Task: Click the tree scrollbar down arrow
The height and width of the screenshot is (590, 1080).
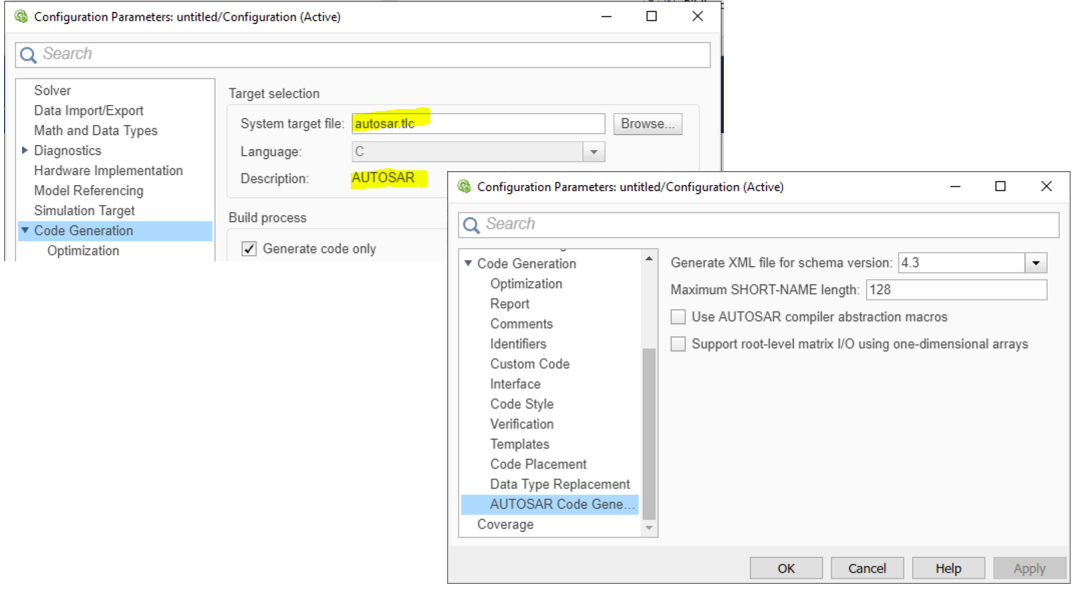Action: (649, 528)
